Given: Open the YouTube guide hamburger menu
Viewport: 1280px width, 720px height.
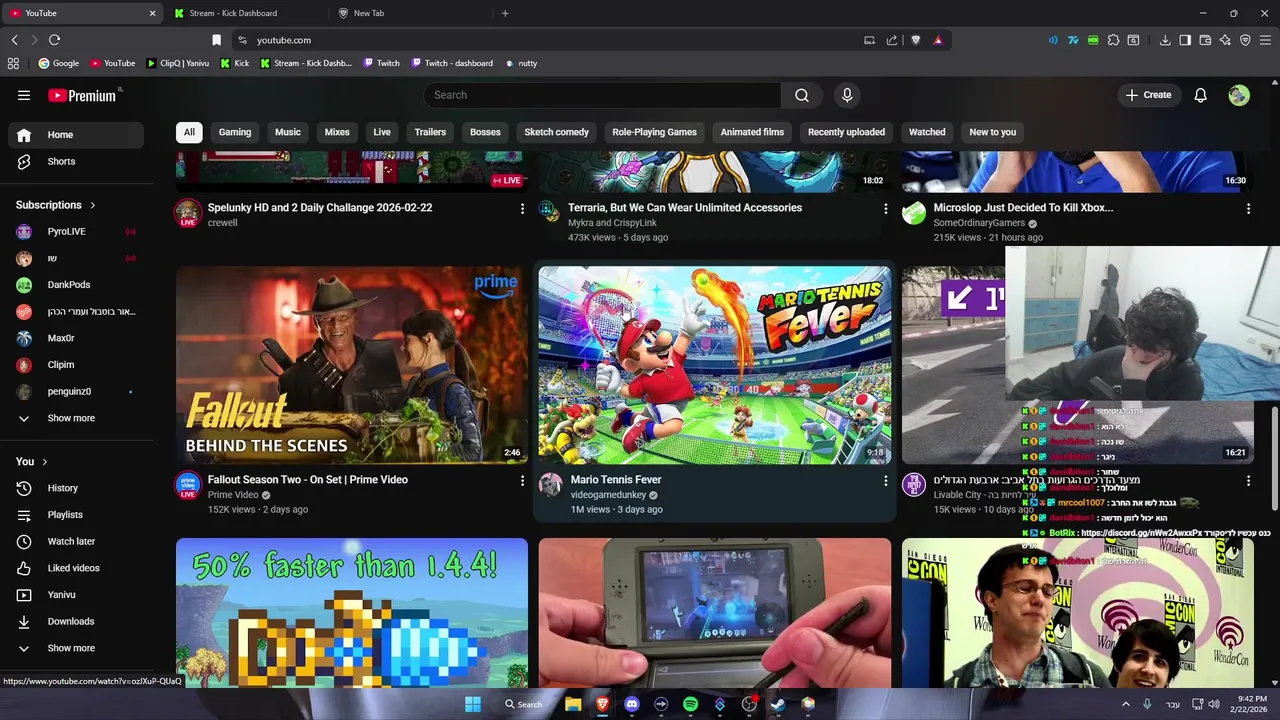Looking at the screenshot, I should coord(24,95).
